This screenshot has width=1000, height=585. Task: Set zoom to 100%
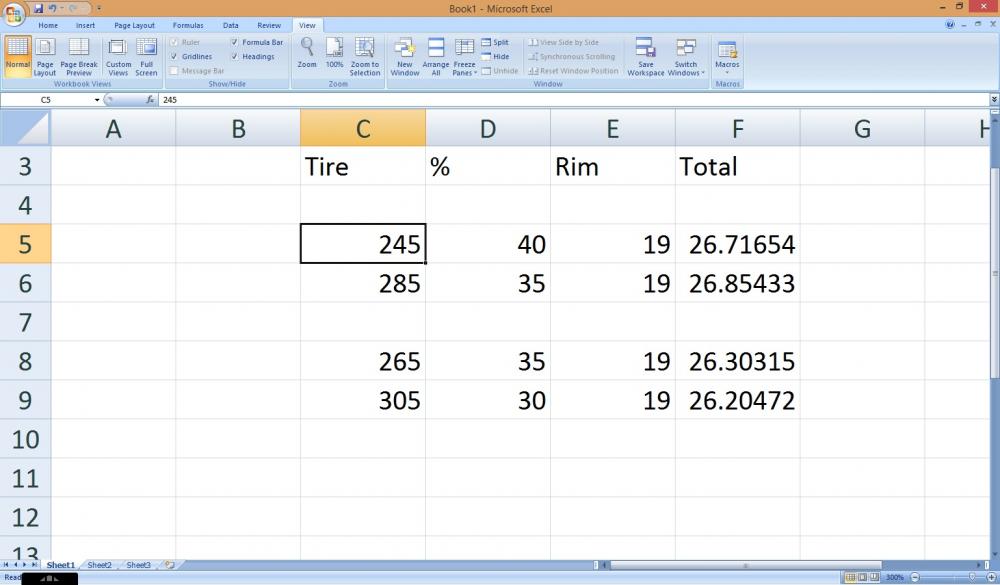tap(334, 53)
